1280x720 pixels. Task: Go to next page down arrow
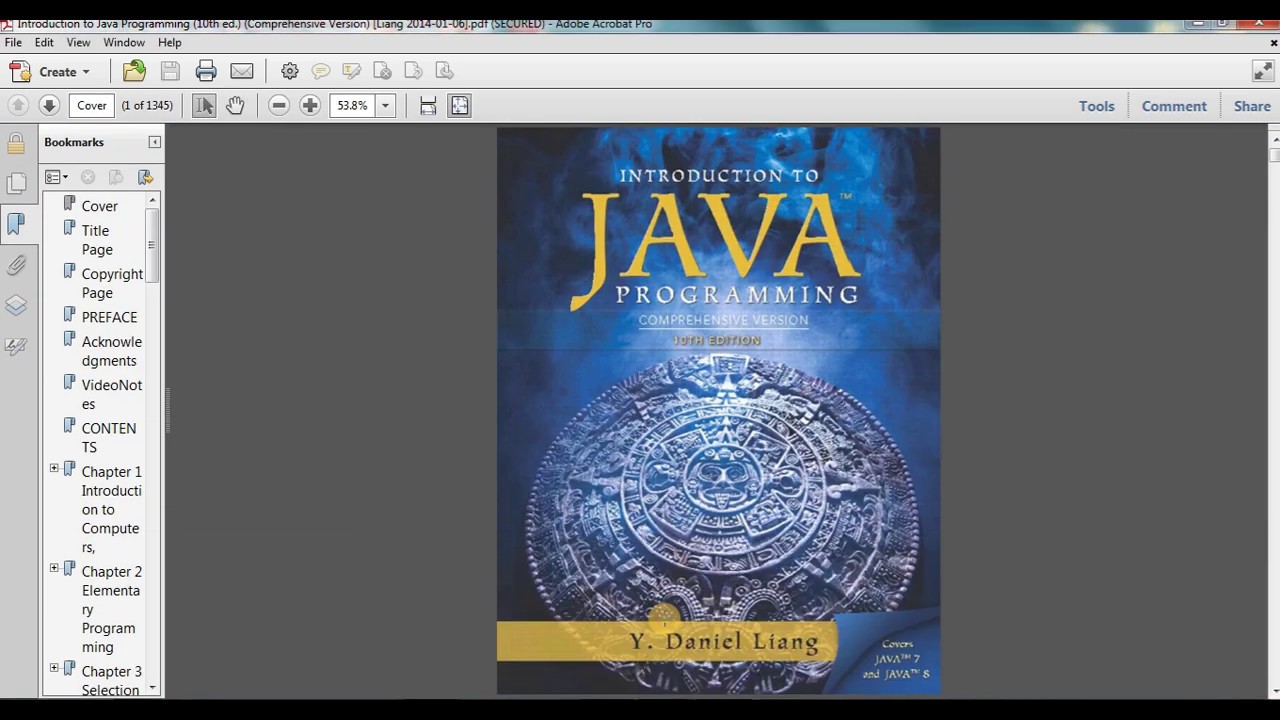pyautogui.click(x=48, y=105)
